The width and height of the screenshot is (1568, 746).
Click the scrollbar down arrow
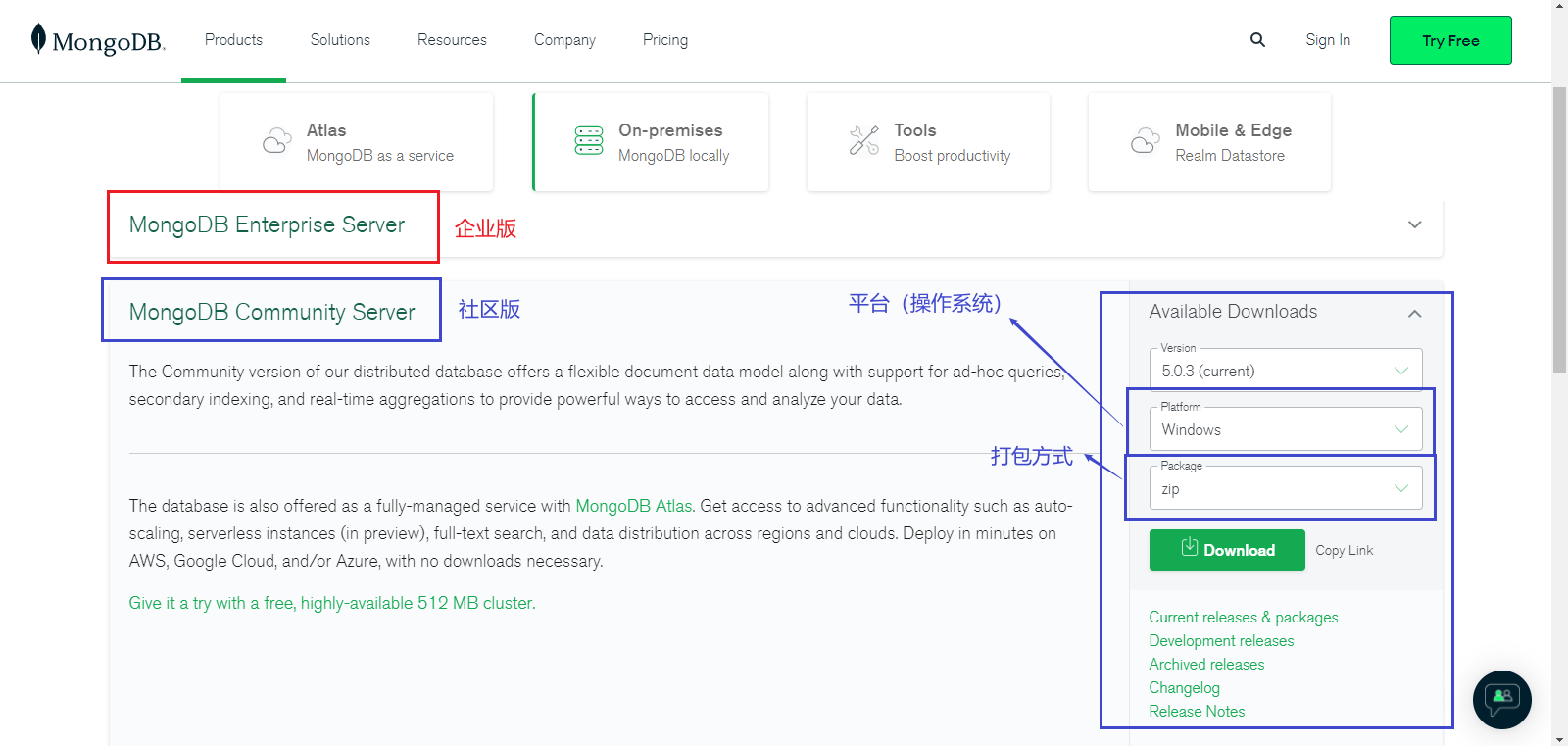click(1559, 739)
